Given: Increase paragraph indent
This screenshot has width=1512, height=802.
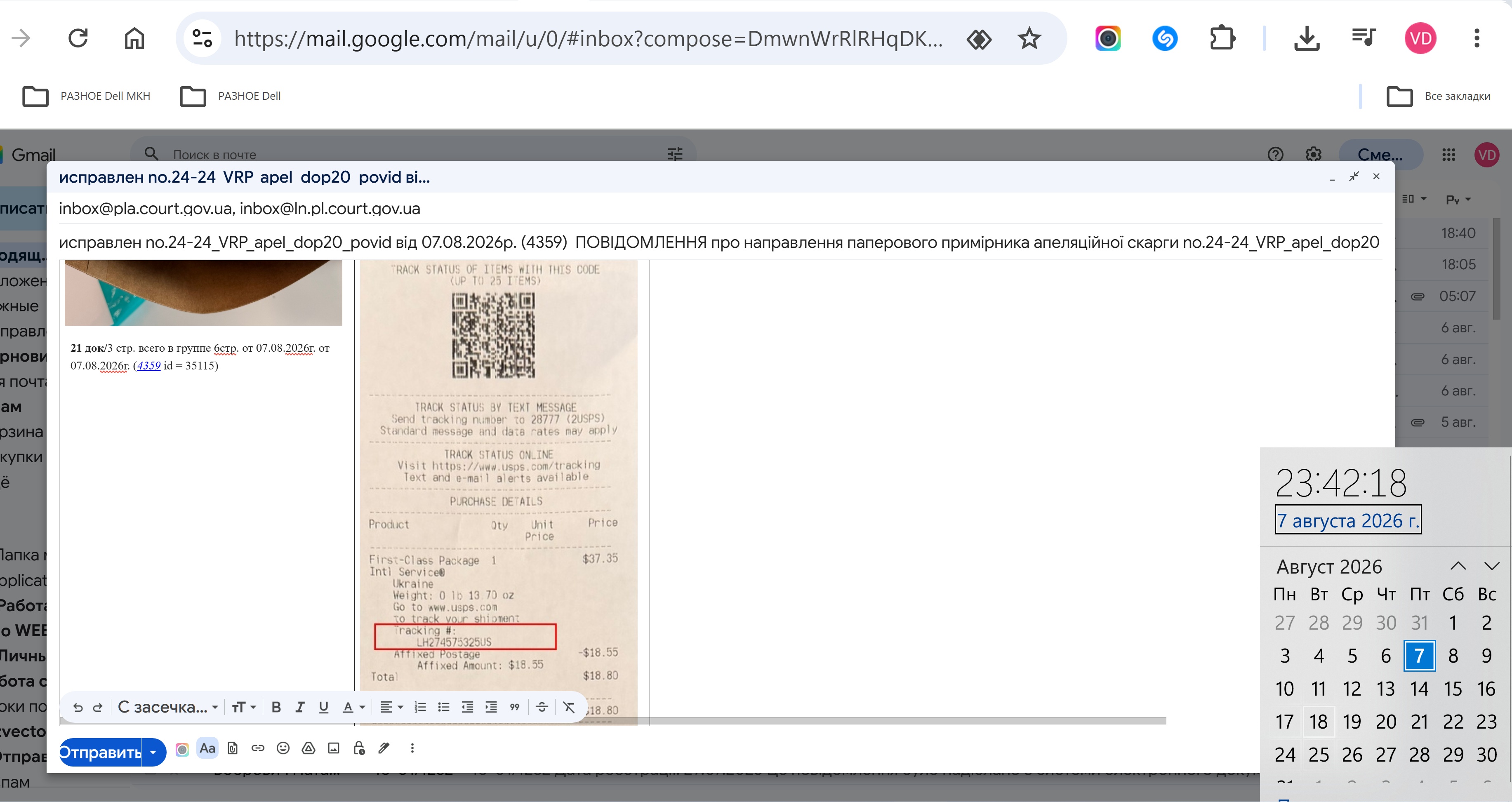Looking at the screenshot, I should coord(491,708).
